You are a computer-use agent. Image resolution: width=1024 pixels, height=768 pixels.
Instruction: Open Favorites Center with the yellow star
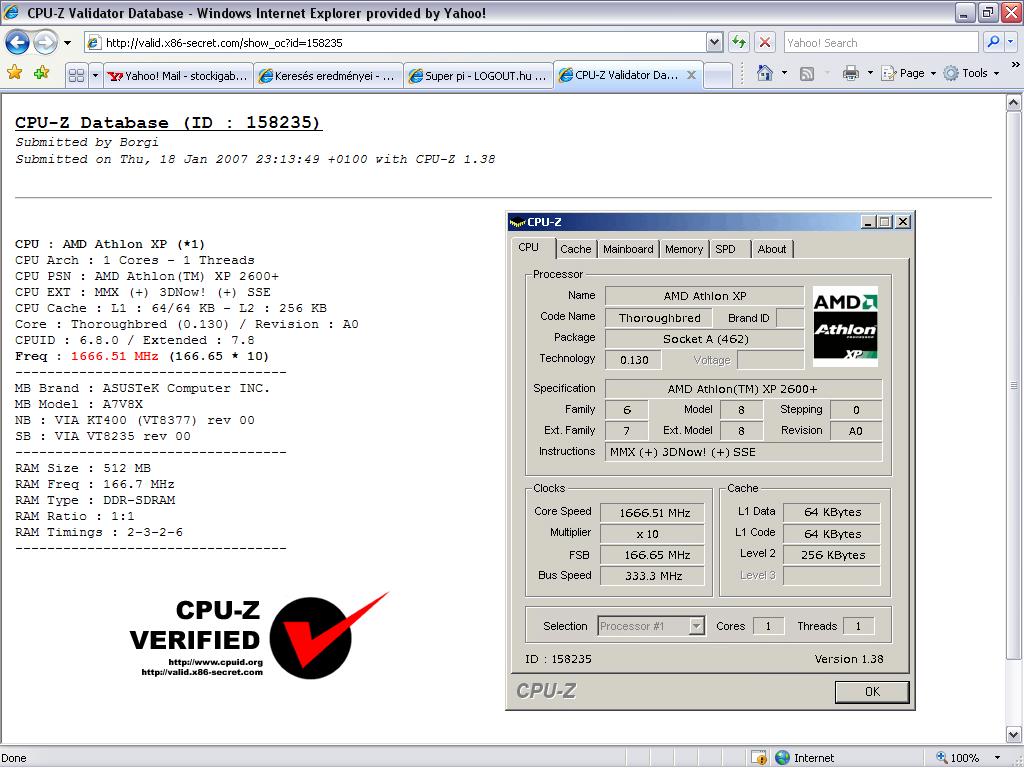tap(14, 73)
